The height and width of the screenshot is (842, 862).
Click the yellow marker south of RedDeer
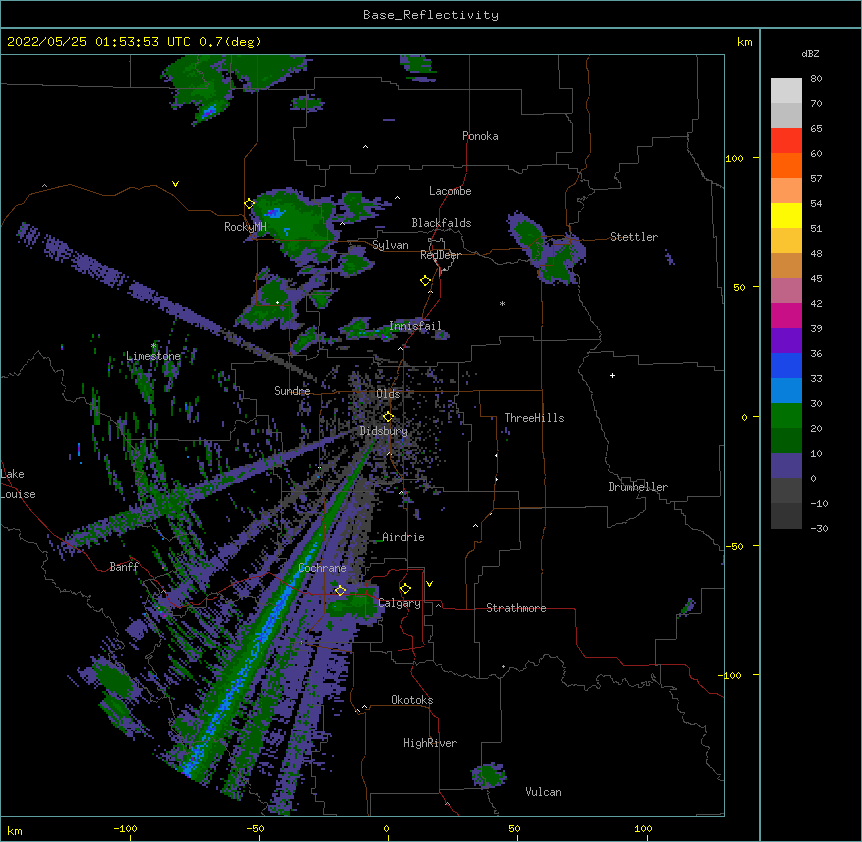click(425, 281)
